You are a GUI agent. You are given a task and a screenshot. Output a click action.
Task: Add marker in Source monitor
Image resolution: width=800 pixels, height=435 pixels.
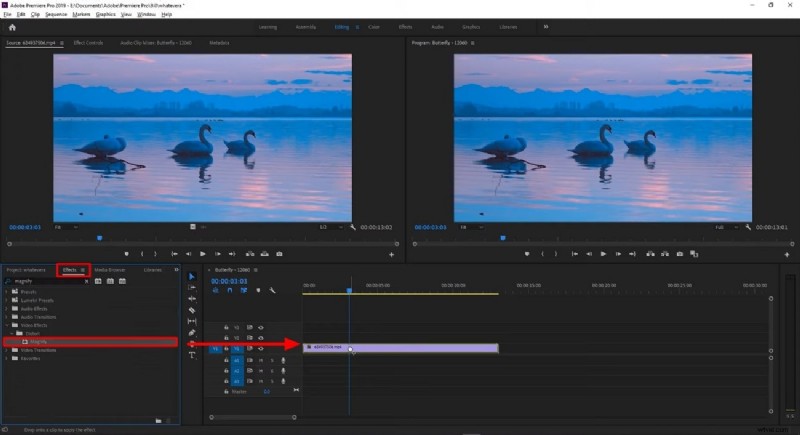(127, 254)
